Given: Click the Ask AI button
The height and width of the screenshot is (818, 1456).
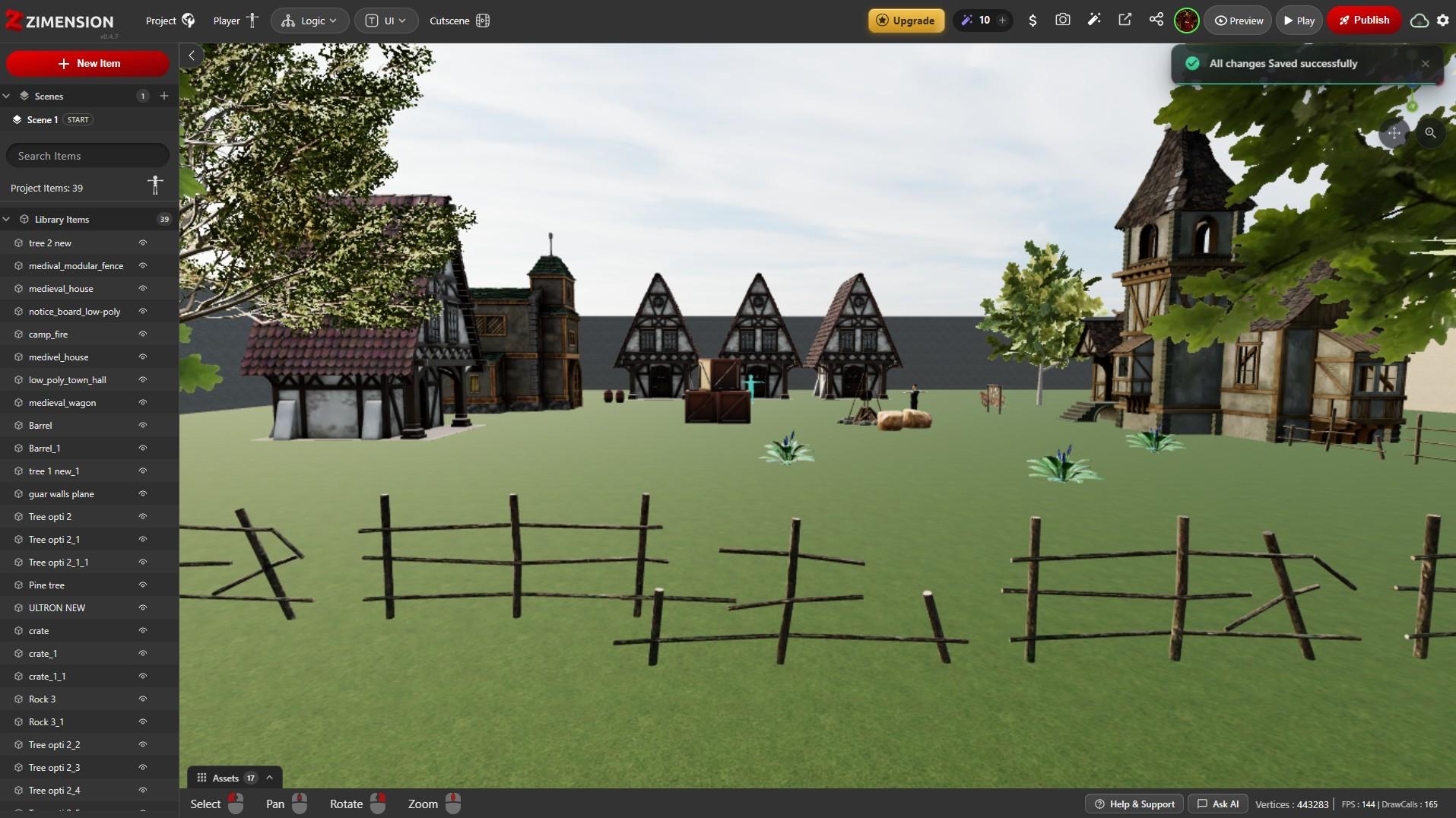Looking at the screenshot, I should 1218,804.
